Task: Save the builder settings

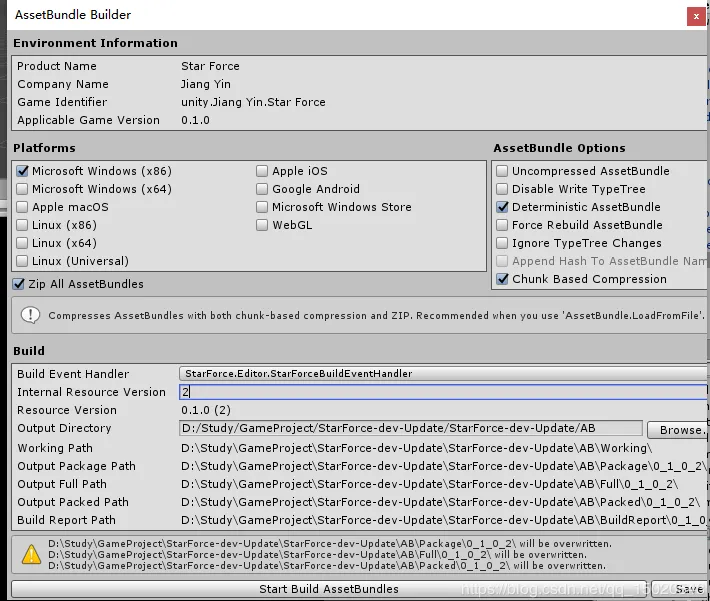Action: point(680,589)
